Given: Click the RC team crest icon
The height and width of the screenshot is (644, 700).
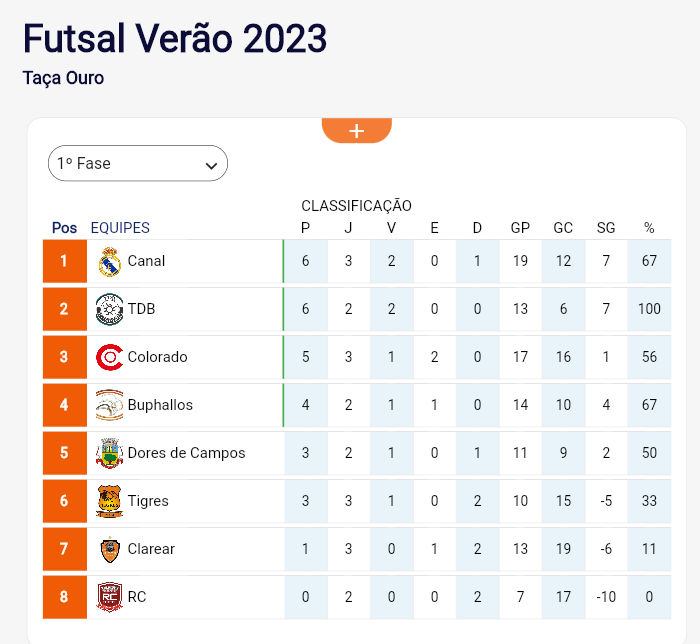Looking at the screenshot, I should pos(109,597).
